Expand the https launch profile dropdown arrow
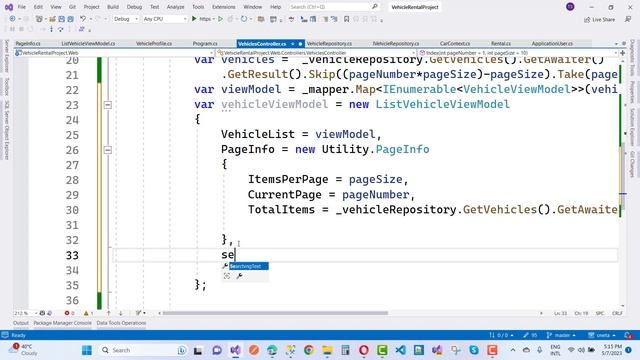This screenshot has width=640, height=360. point(213,19)
